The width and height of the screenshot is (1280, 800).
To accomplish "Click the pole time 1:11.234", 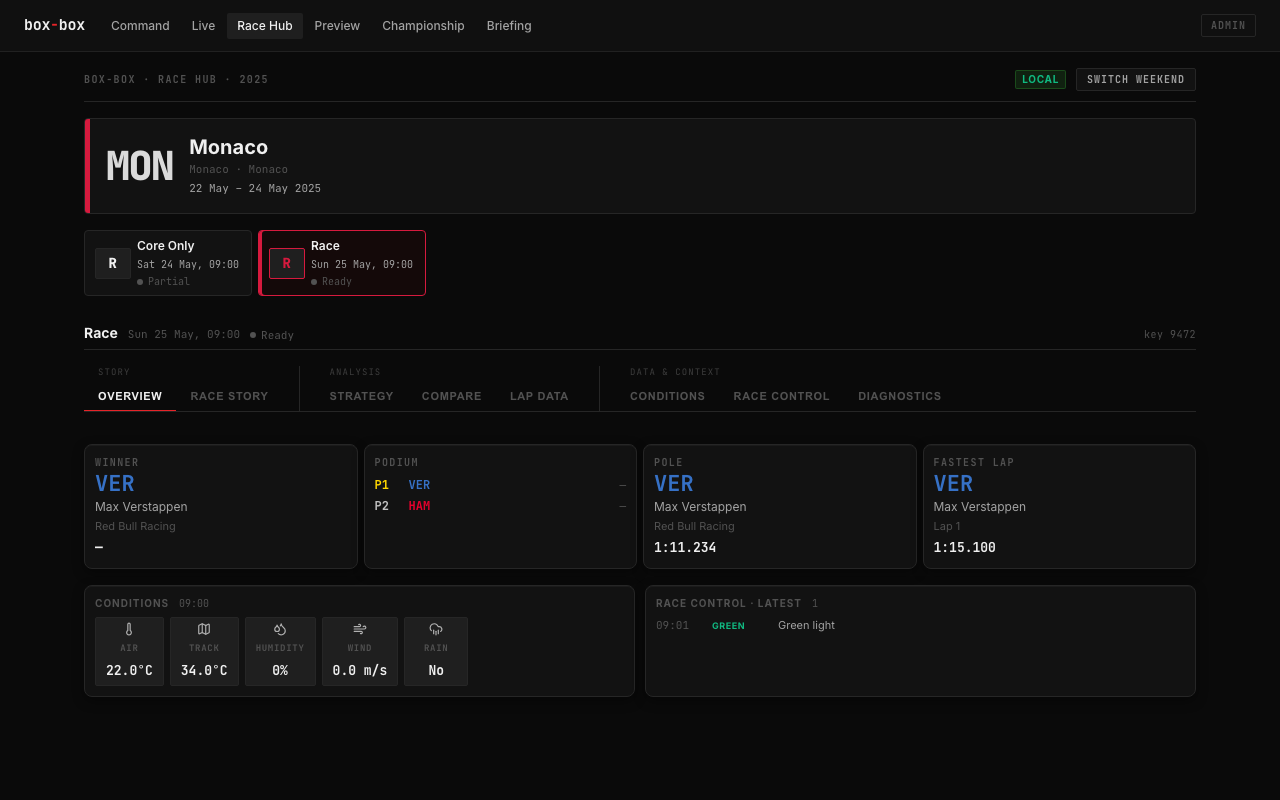I will click(x=685, y=548).
